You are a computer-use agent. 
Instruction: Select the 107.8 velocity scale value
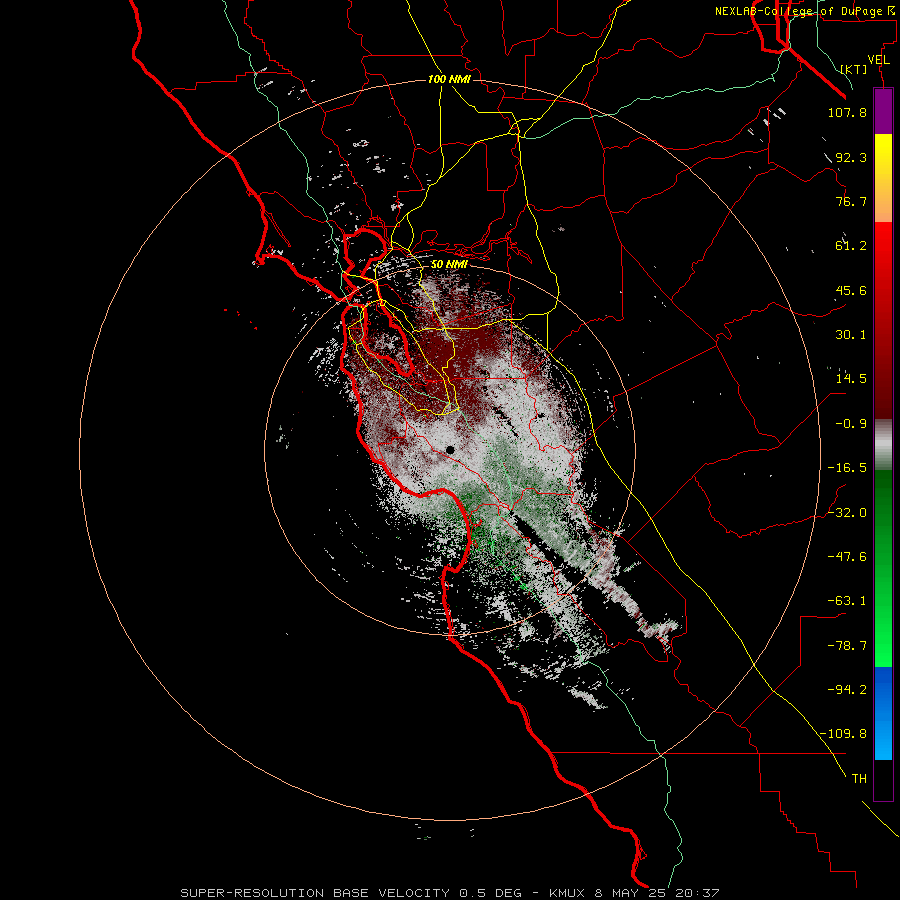[847, 112]
